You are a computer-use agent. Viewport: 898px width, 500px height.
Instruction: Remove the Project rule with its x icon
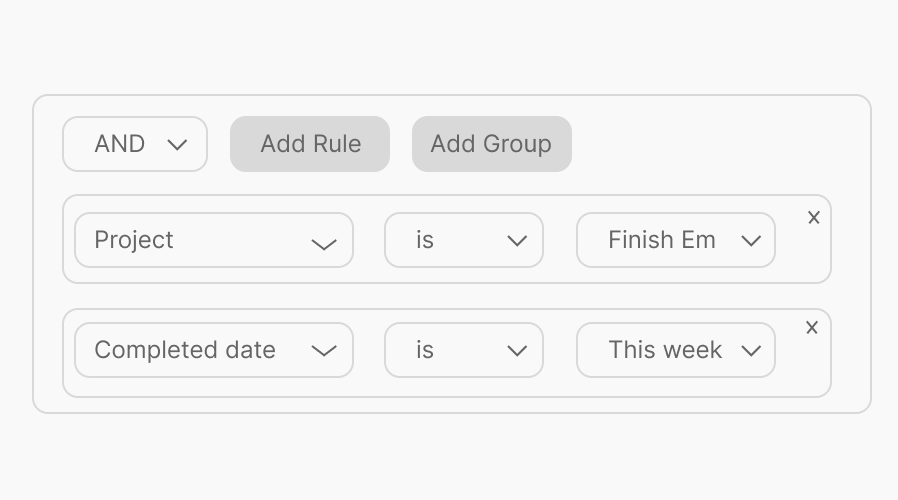pos(814,218)
